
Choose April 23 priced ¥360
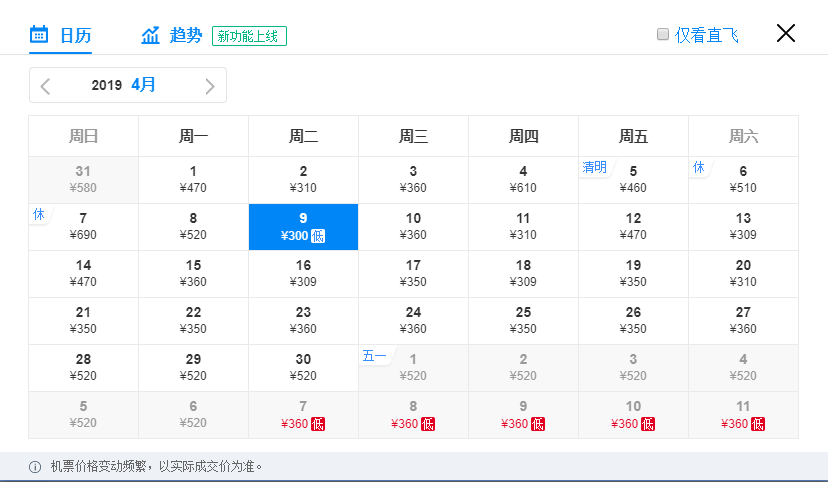[303, 321]
